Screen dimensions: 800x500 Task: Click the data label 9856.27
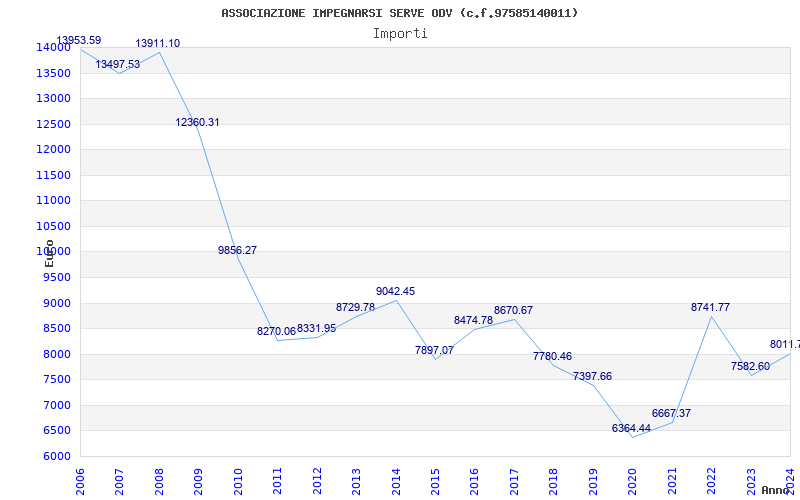(x=237, y=251)
